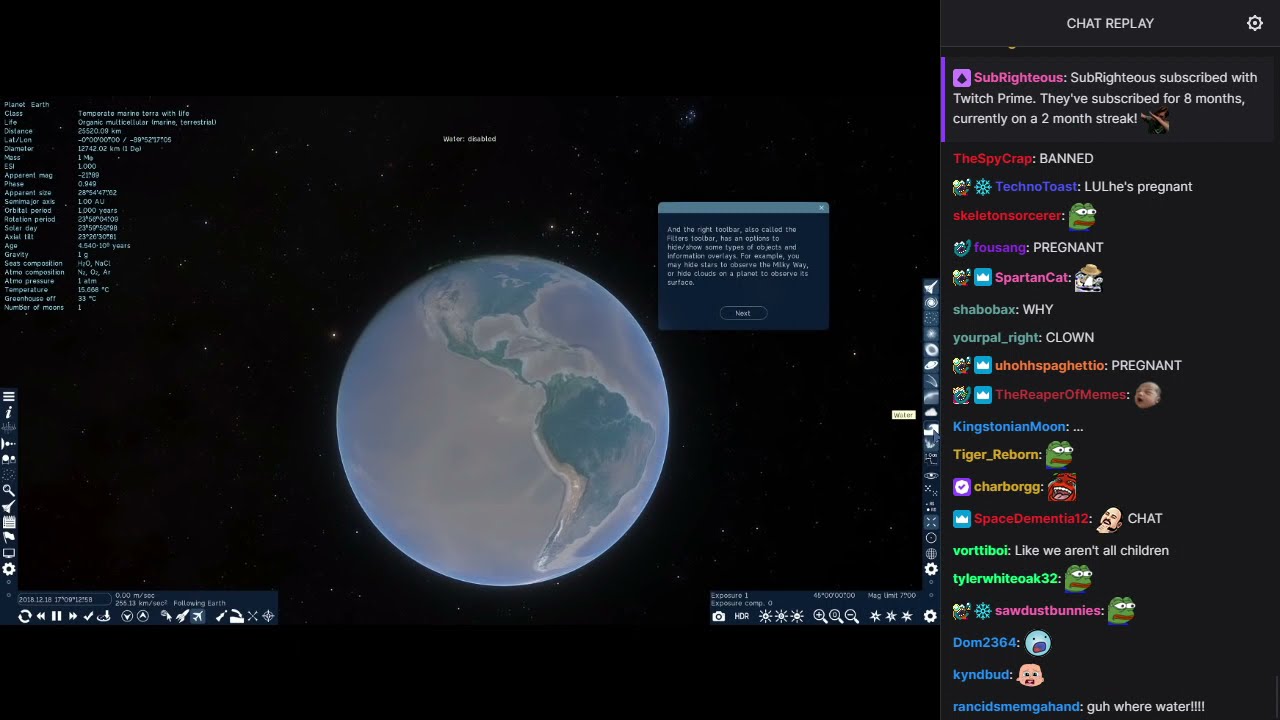
Task: Open settings gear in bottom-right toolbar
Action: pyautogui.click(x=930, y=616)
